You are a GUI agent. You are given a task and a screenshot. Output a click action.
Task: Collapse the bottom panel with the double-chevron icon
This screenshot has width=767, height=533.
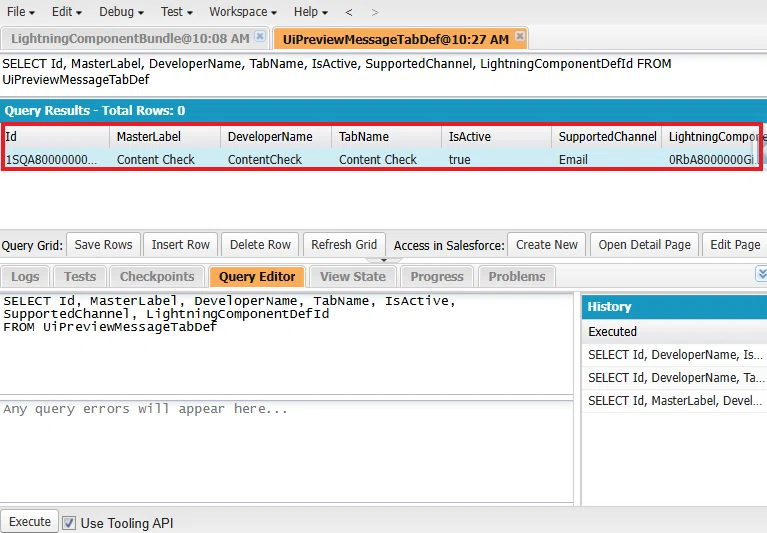(761, 274)
